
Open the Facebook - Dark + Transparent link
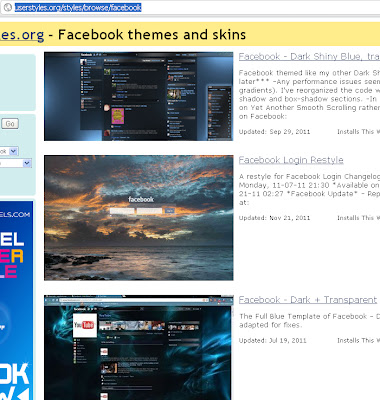click(x=308, y=300)
